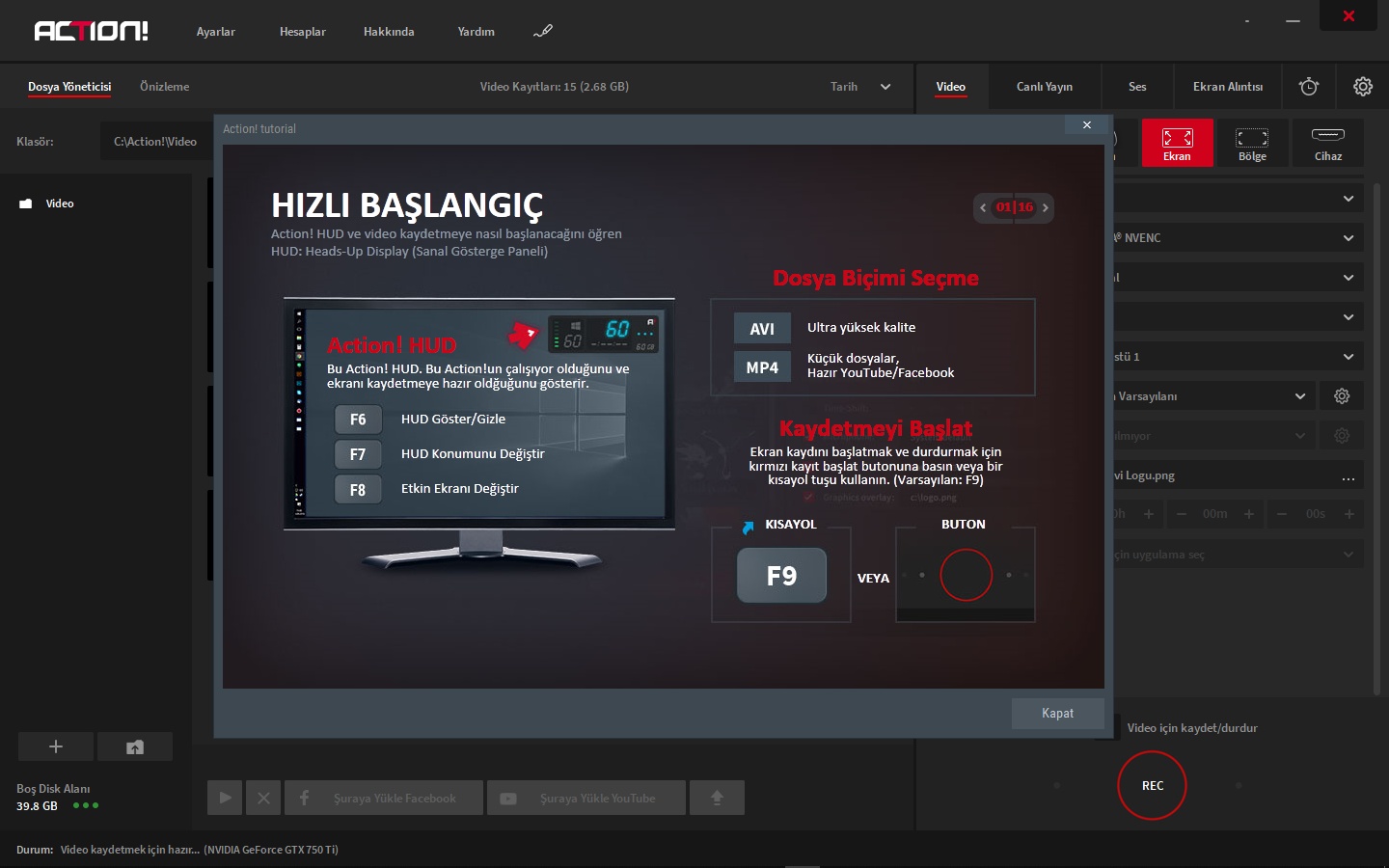Open the Hesaplar menu
The height and width of the screenshot is (868, 1389).
[x=302, y=32]
